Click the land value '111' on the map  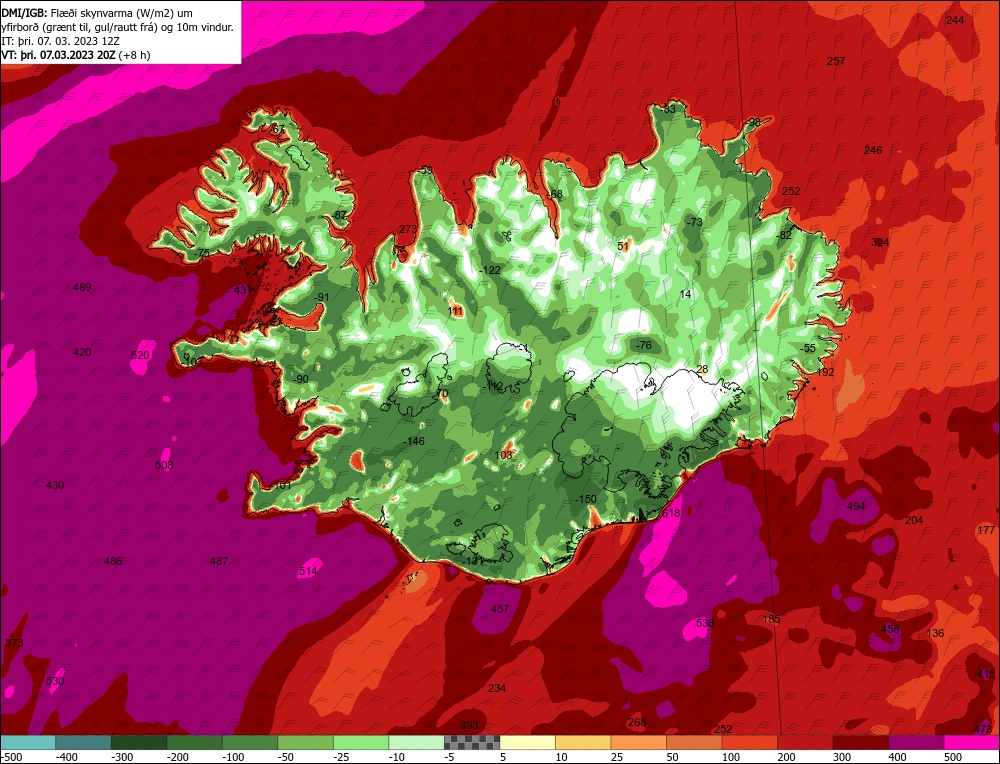[455, 311]
